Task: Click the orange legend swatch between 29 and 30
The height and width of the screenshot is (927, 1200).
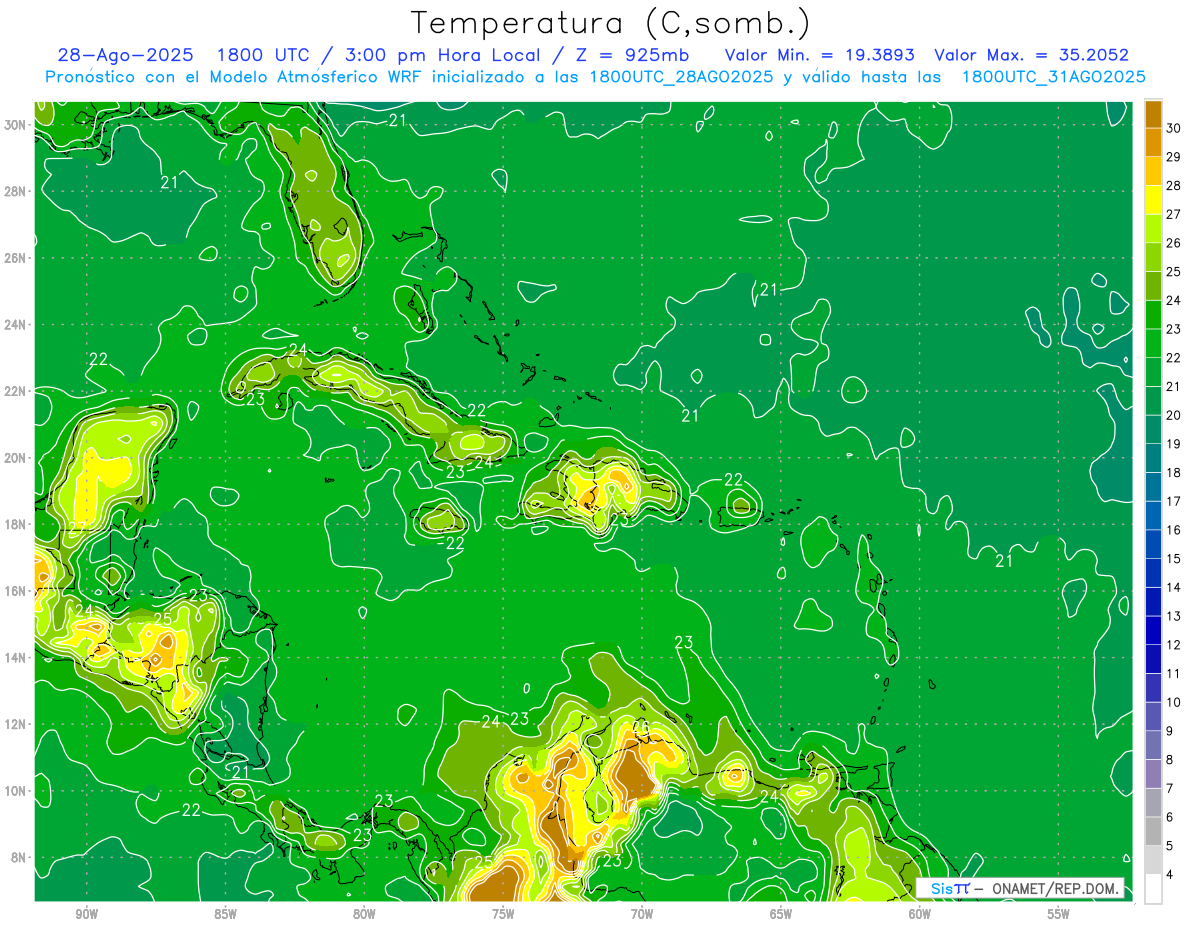Action: pos(1153,141)
